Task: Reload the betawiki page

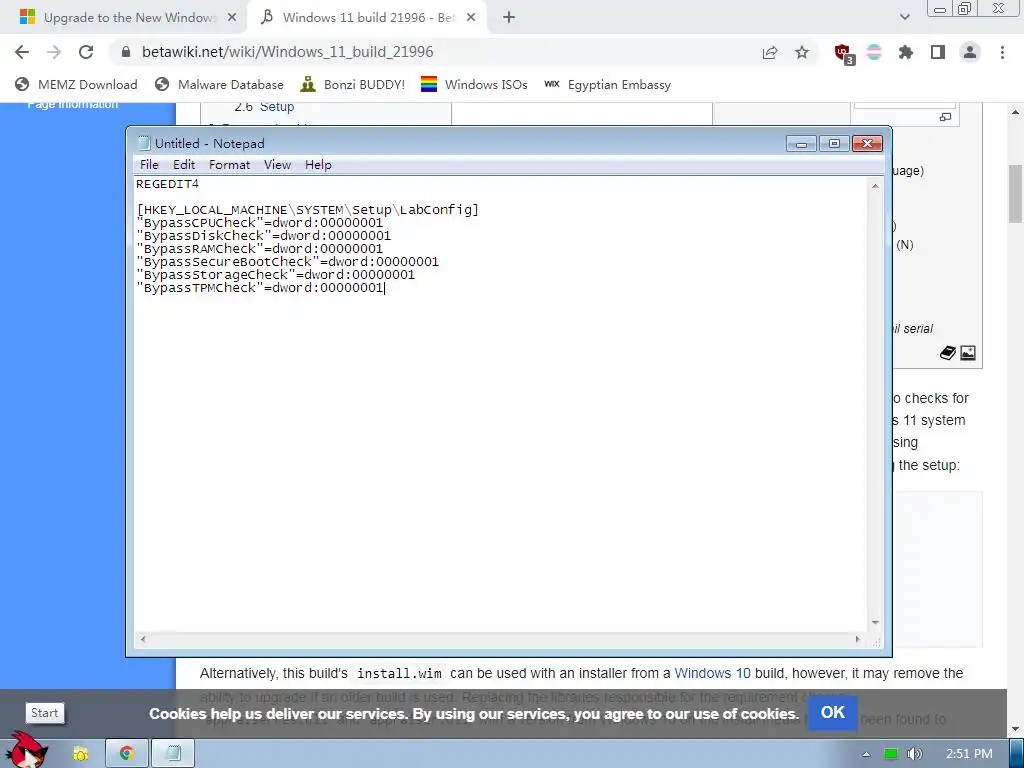Action: [x=86, y=52]
